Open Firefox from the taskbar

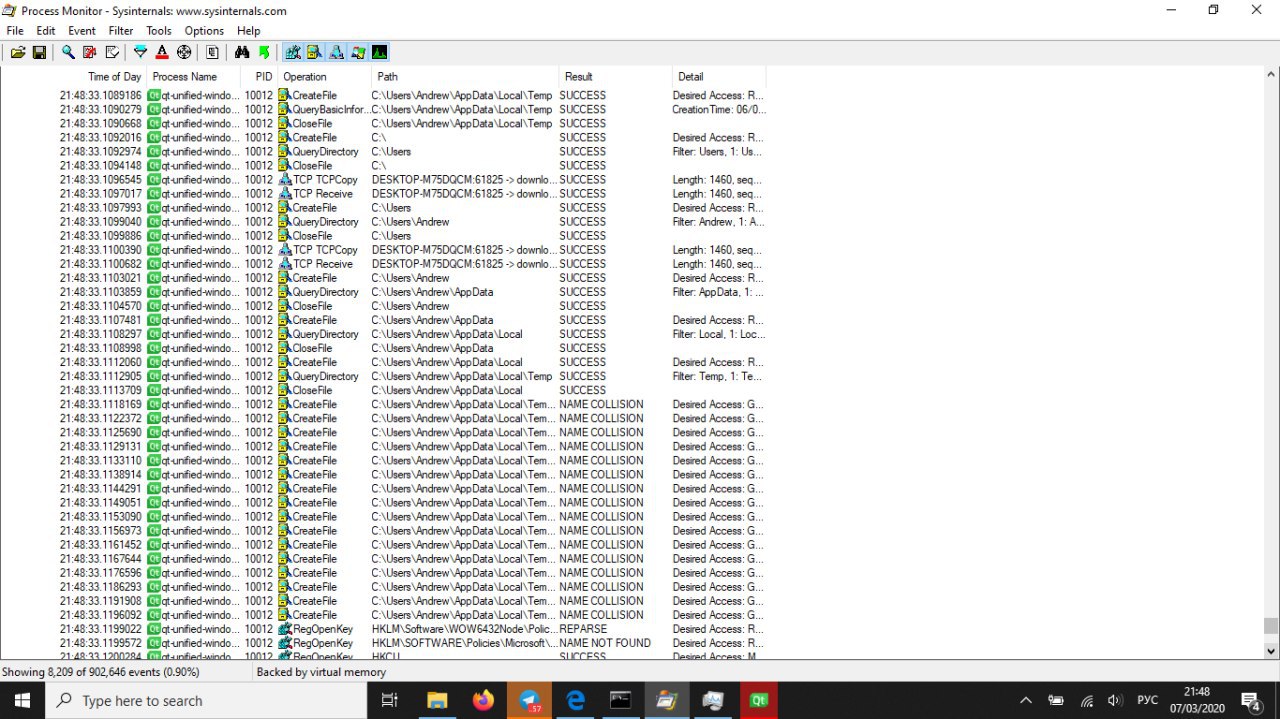coord(484,701)
